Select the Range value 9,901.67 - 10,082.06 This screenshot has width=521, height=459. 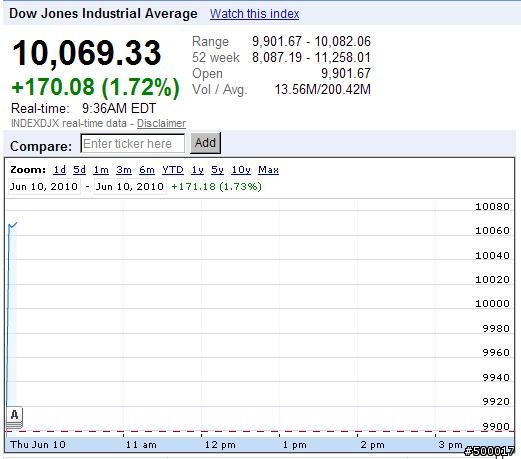311,41
